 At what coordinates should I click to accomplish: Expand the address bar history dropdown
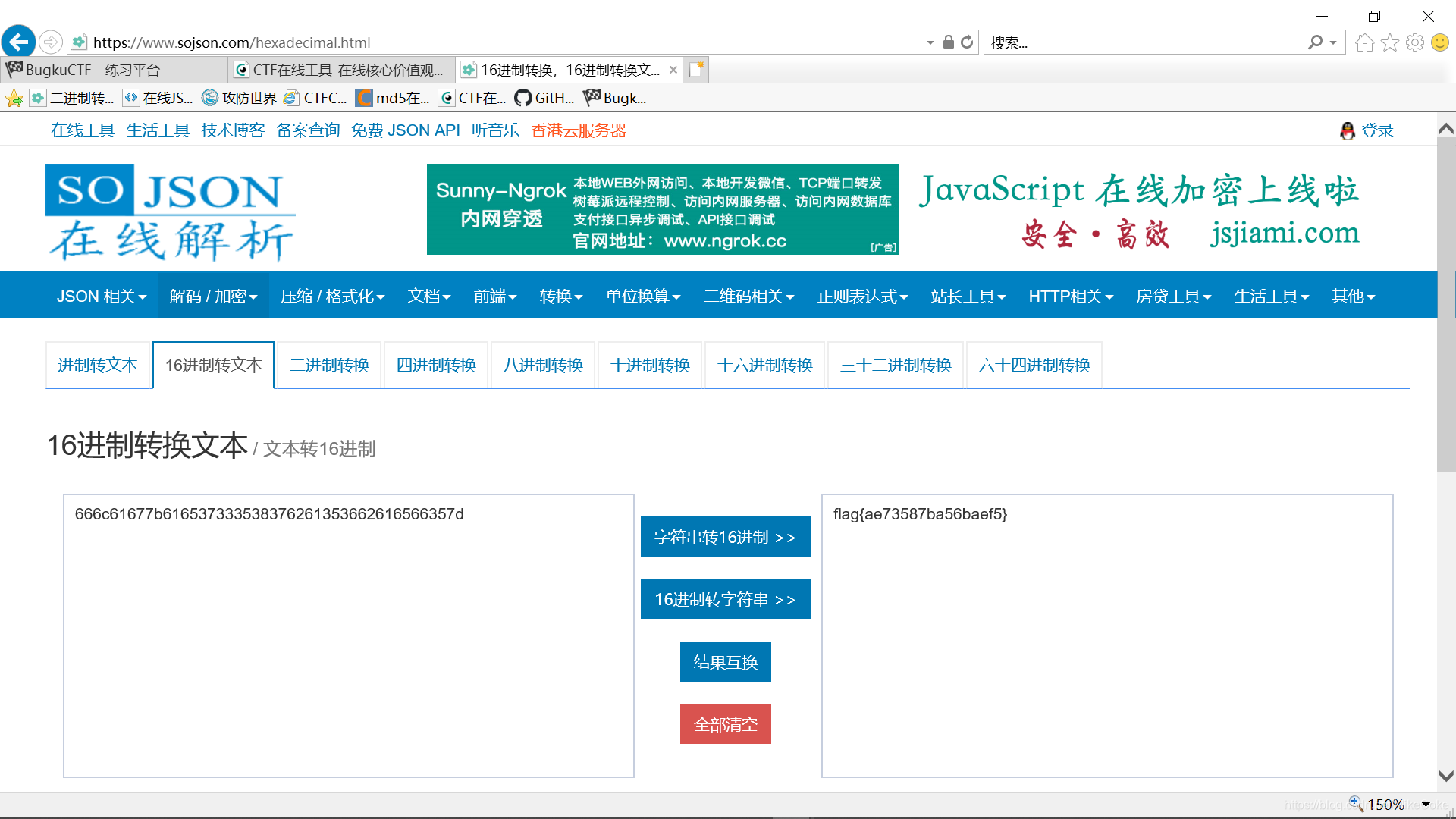[x=930, y=42]
